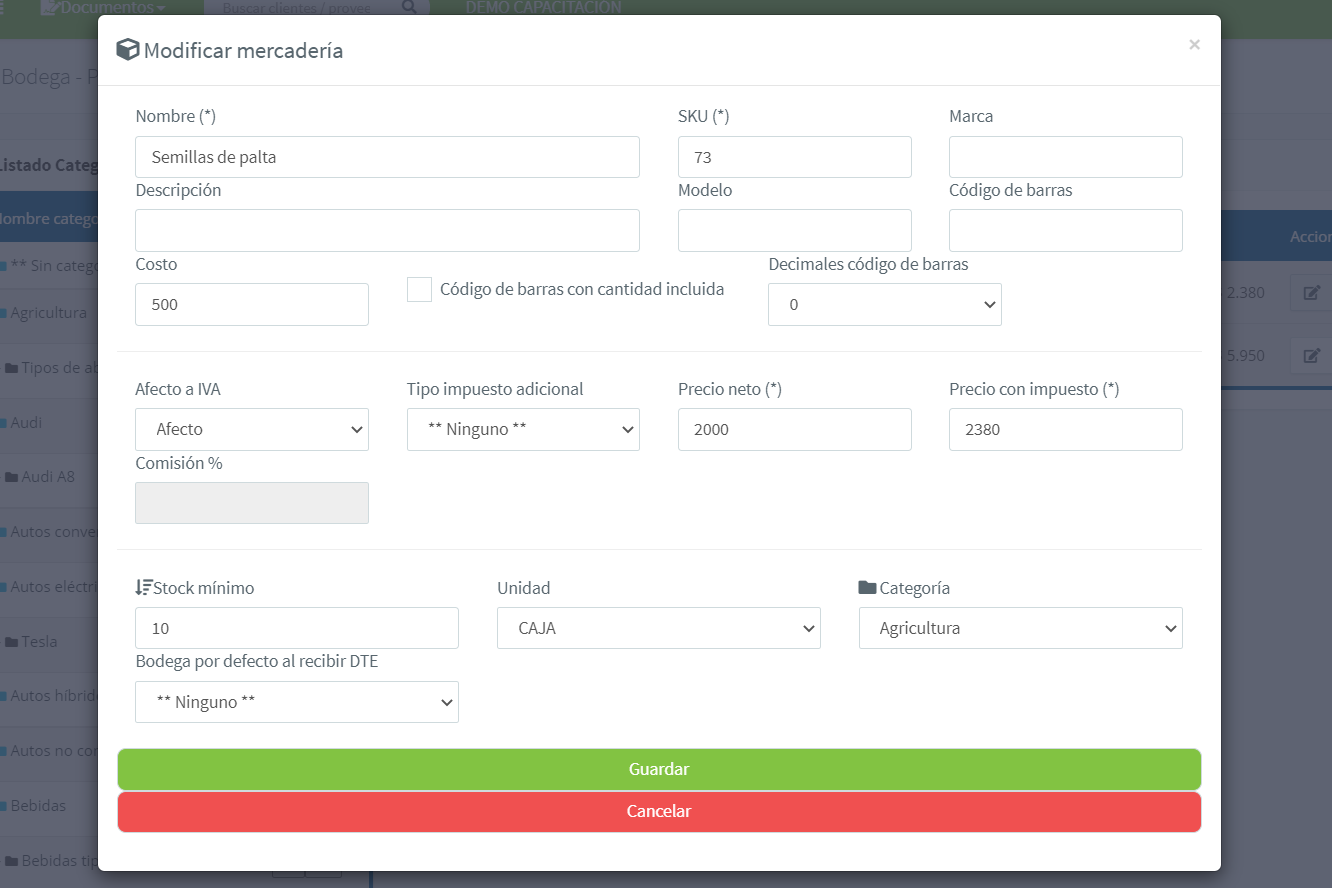
Task: Click the Stock mínimo input
Action: coord(296,629)
